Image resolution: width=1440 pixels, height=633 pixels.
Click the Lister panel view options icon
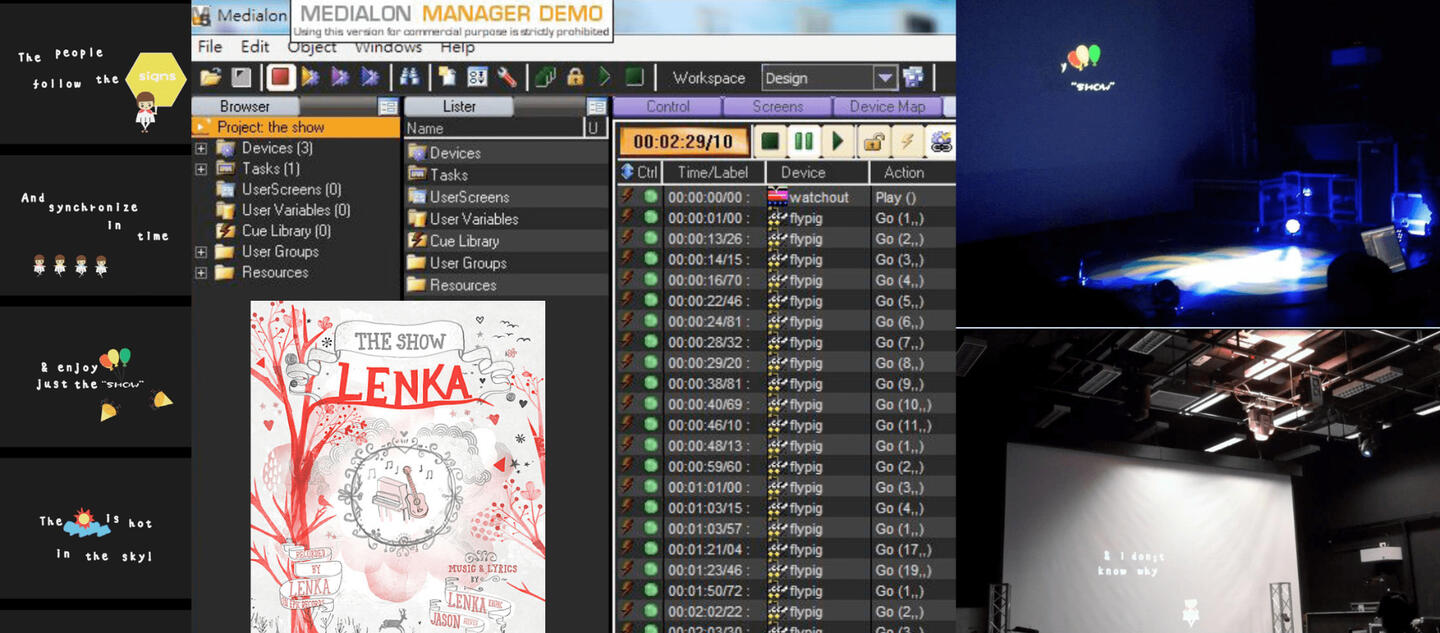(596, 107)
